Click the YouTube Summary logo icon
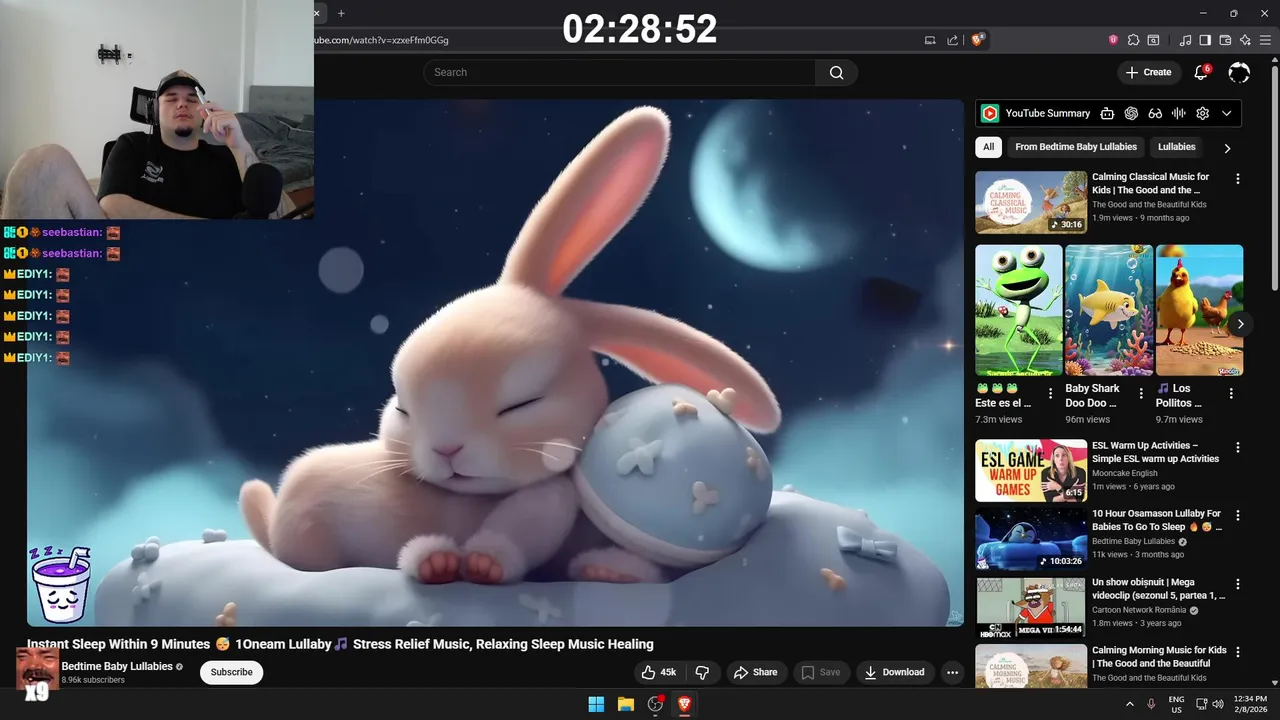Image resolution: width=1280 pixels, height=720 pixels. point(990,113)
